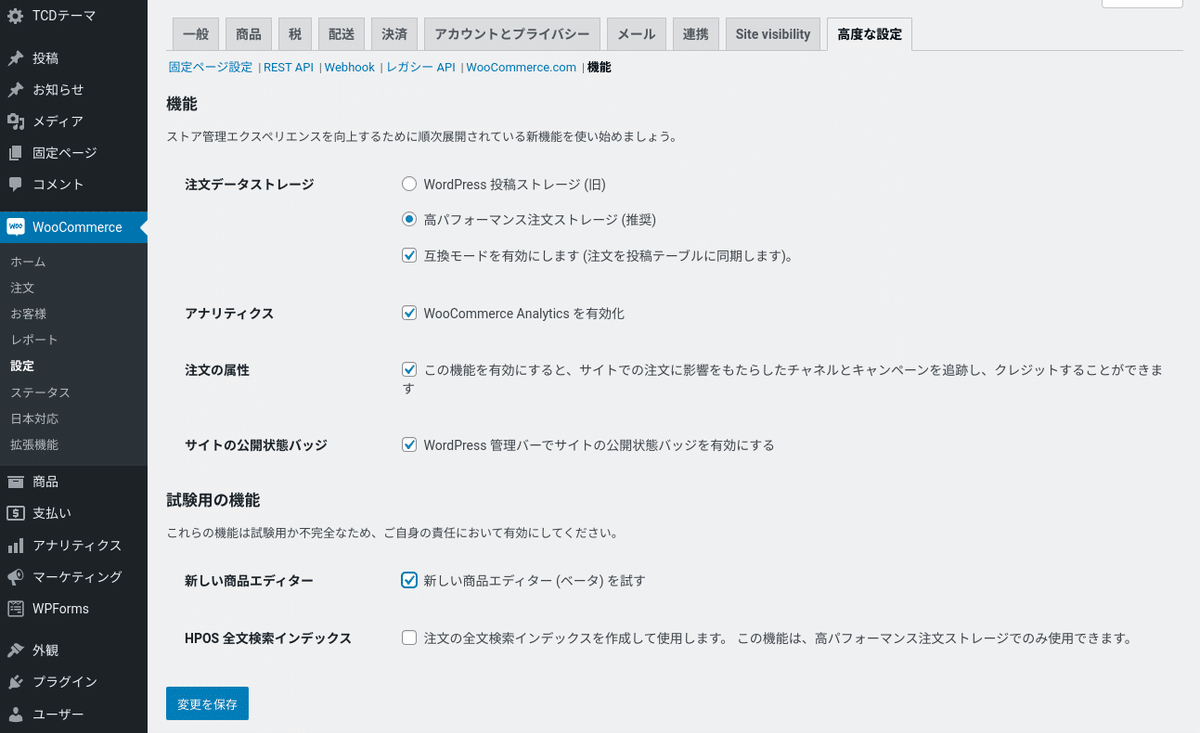Viewport: 1200px width, 733px height.
Task: Select the 高度な設定 tab
Action: click(x=870, y=34)
